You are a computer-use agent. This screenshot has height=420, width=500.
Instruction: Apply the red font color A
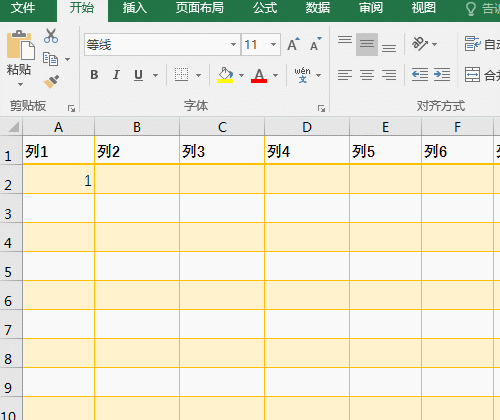[259, 75]
